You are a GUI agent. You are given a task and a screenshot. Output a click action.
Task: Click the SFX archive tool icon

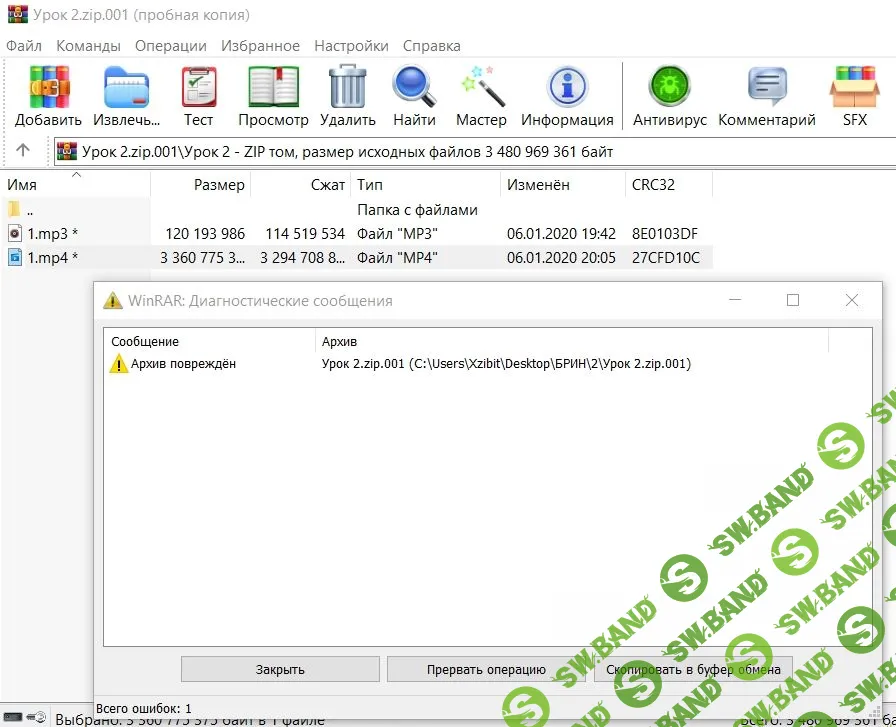[x=854, y=96]
